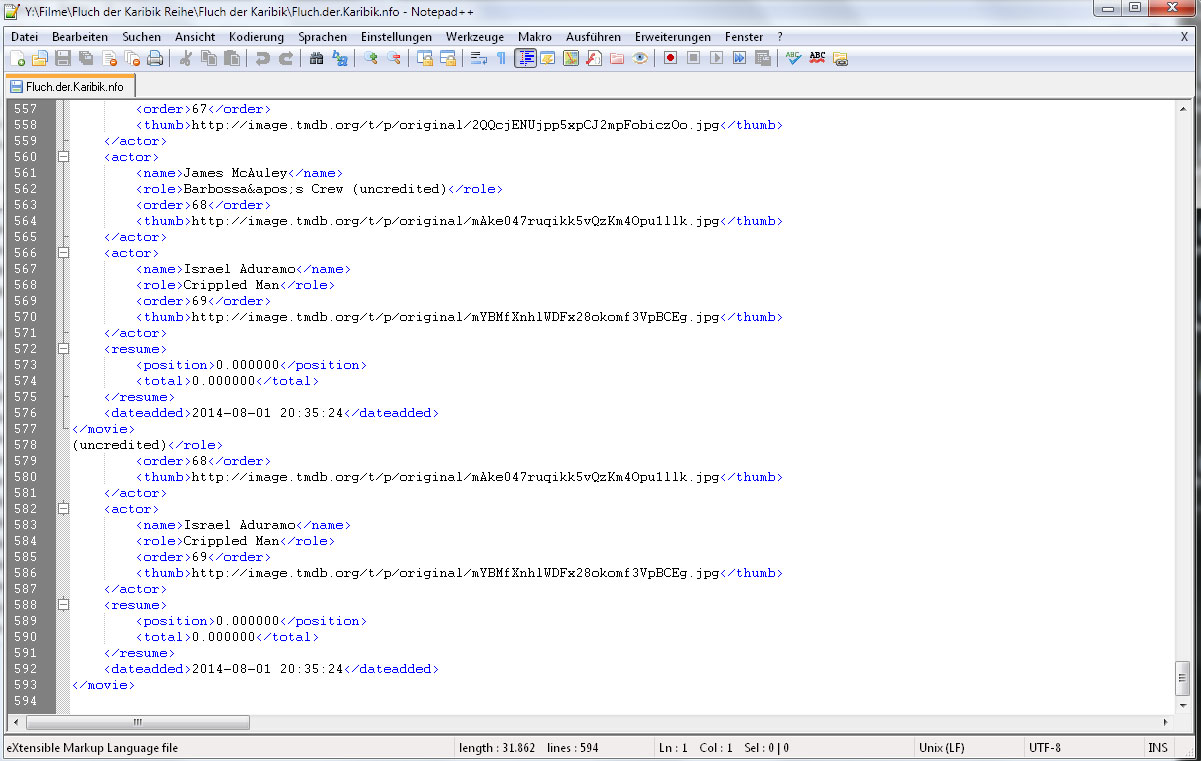Open the Erweiterungen menu
1201x761 pixels.
point(673,37)
